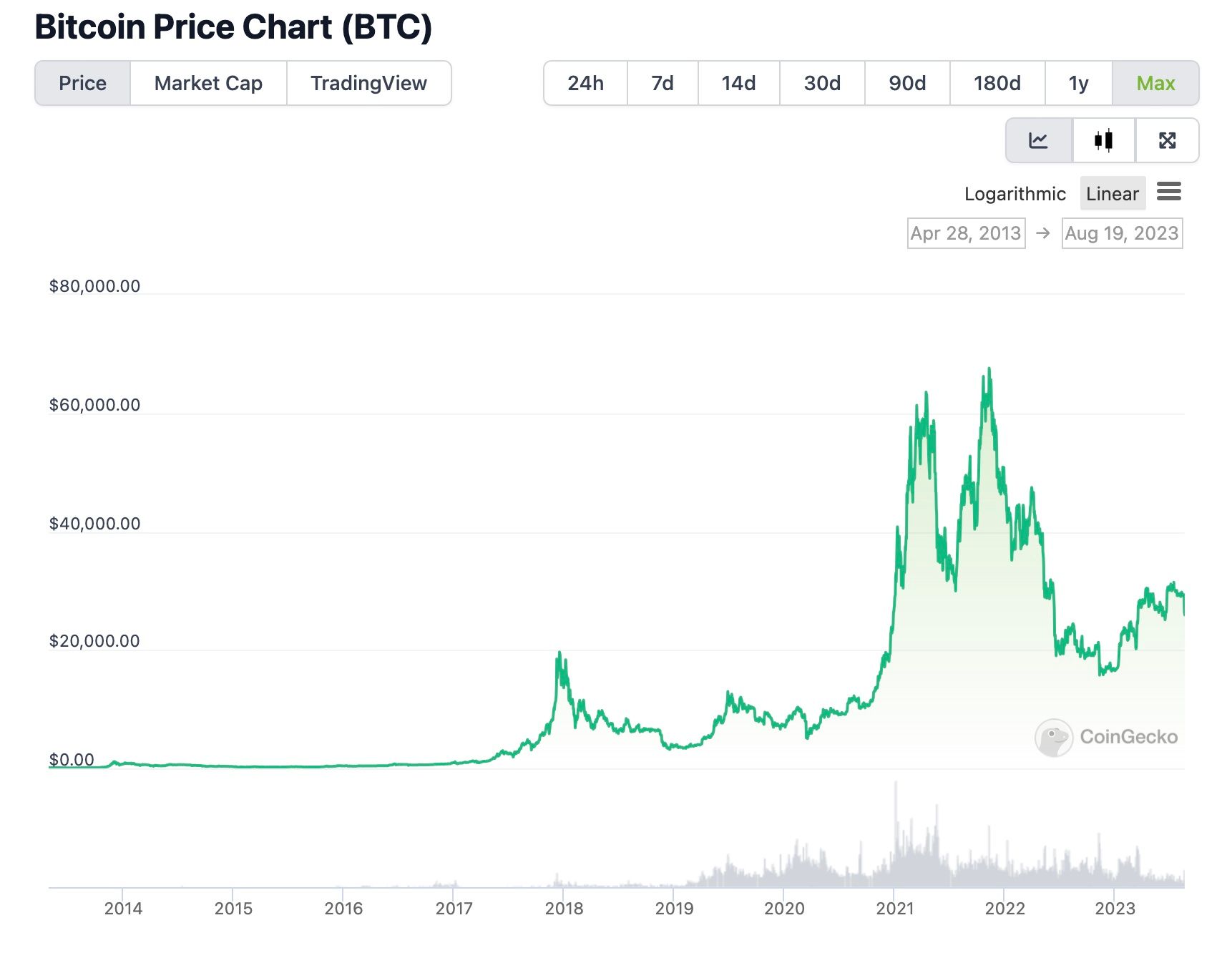
Task: Open the Apr 28, 2013 start date picker
Action: pos(966,233)
